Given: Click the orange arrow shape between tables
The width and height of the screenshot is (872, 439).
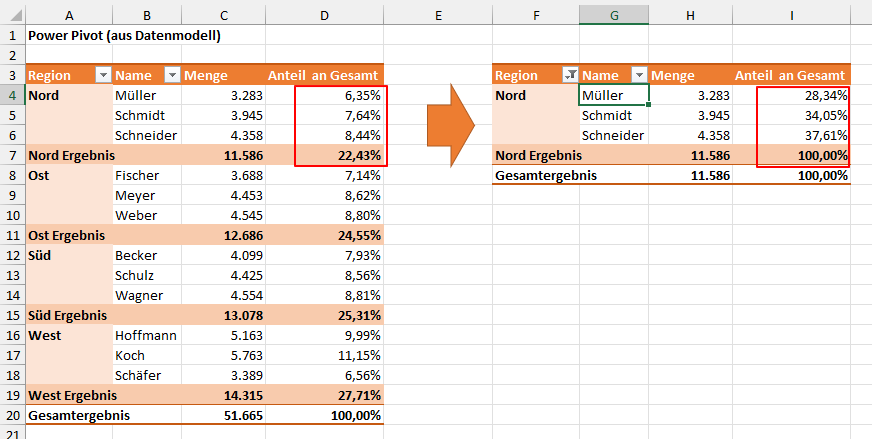Looking at the screenshot, I should (x=450, y=126).
